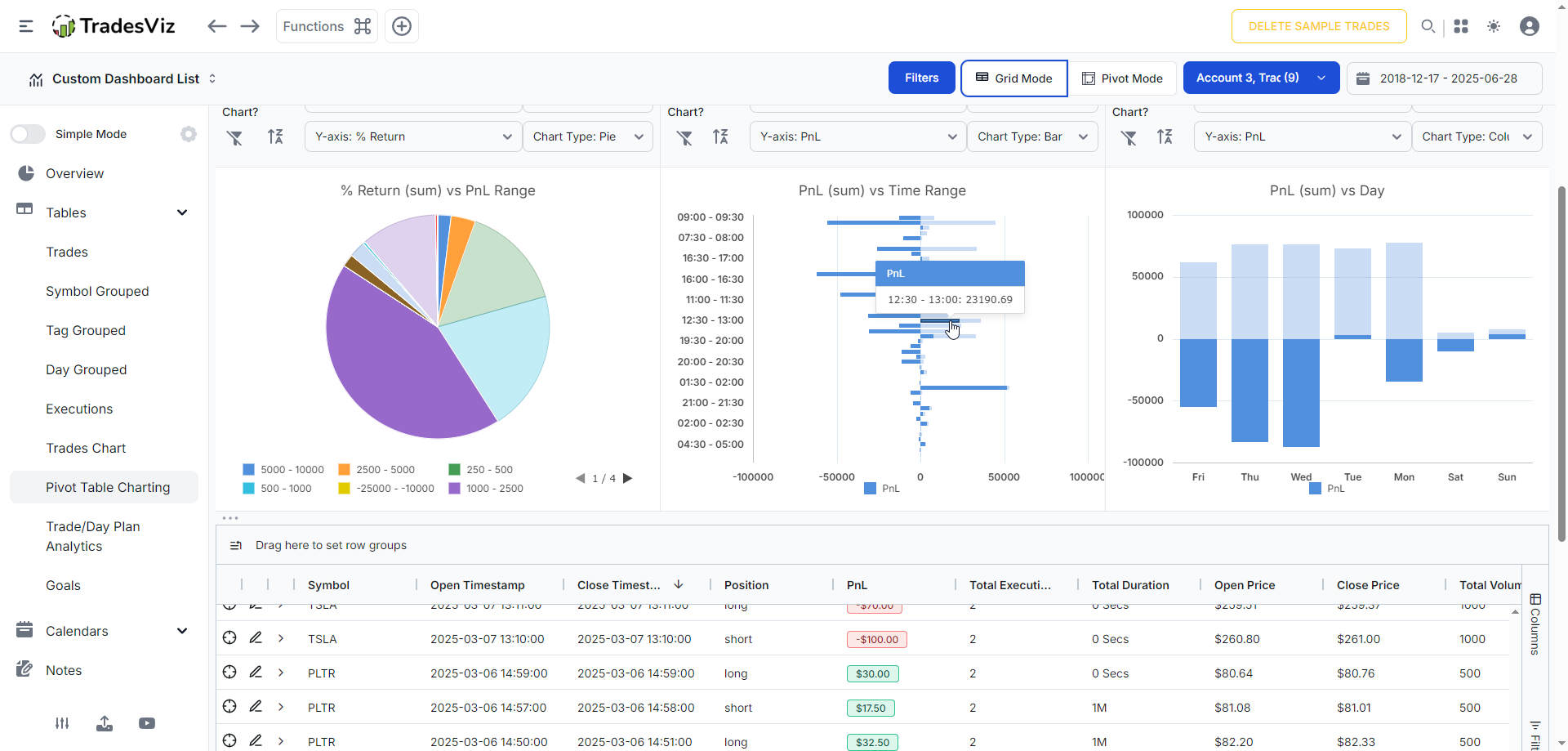Image resolution: width=1568 pixels, height=751 pixels.
Task: Open trade target icon for TSLA short row
Action: 229,638
